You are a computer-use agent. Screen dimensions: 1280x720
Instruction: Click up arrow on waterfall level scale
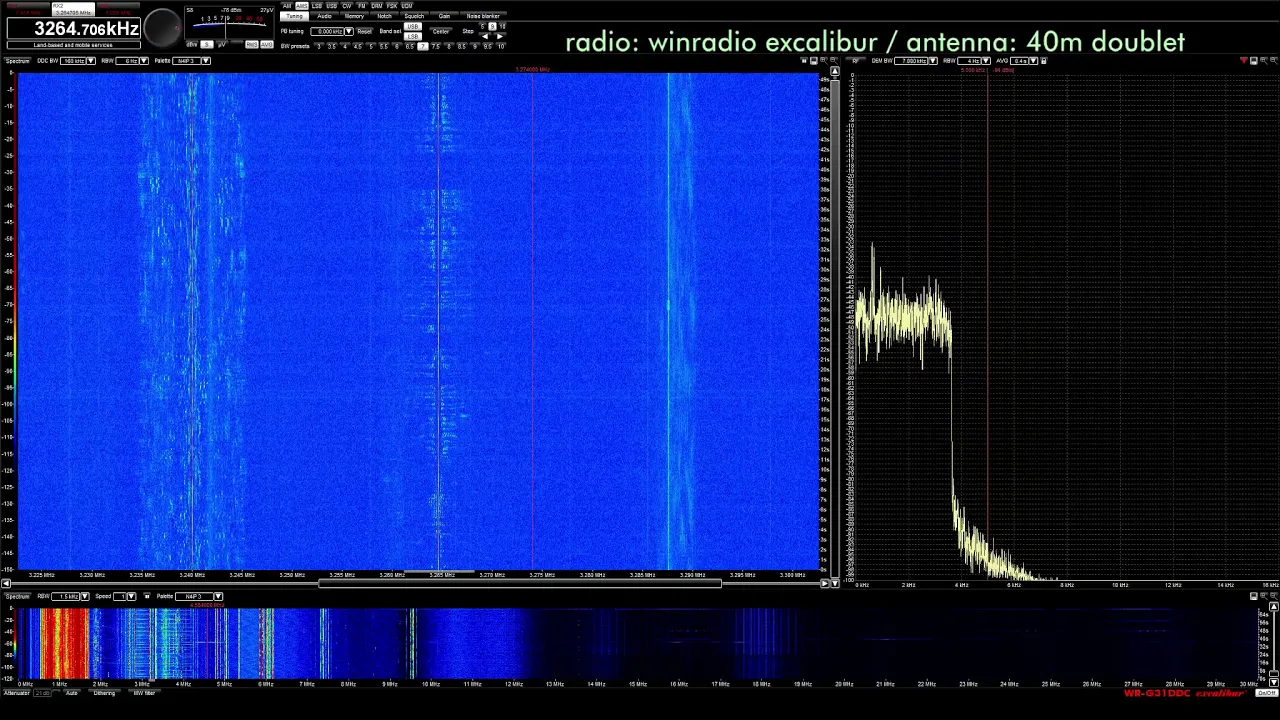pyautogui.click(x=835, y=72)
